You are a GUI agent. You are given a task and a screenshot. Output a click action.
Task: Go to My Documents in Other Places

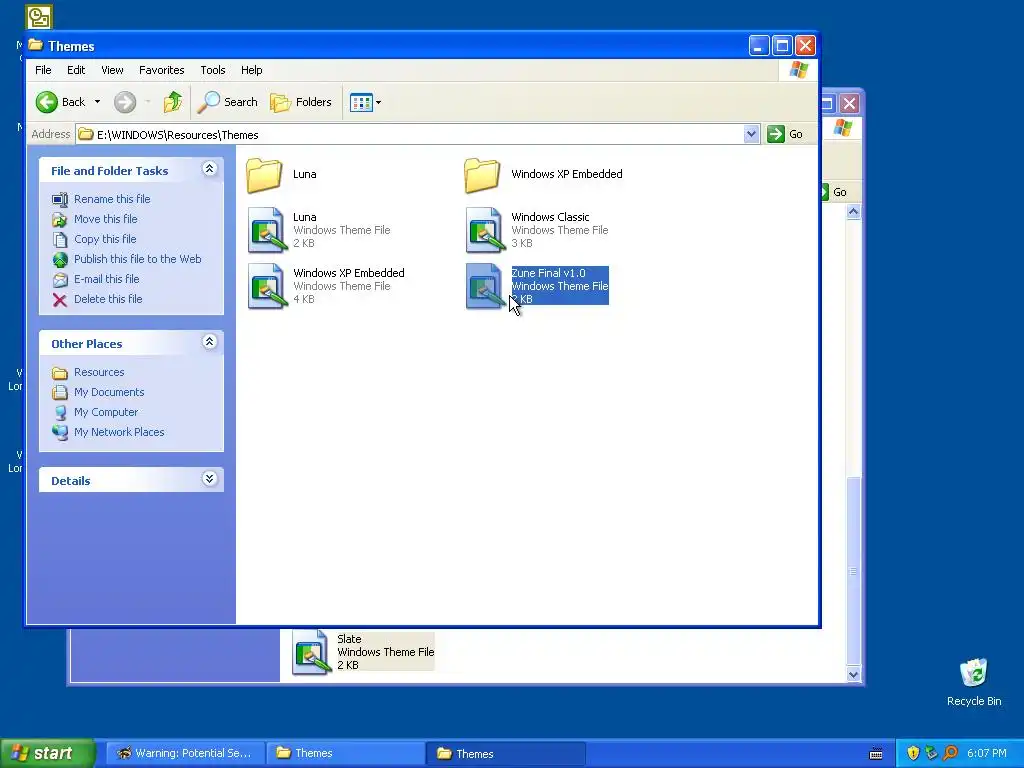[x=108, y=392]
